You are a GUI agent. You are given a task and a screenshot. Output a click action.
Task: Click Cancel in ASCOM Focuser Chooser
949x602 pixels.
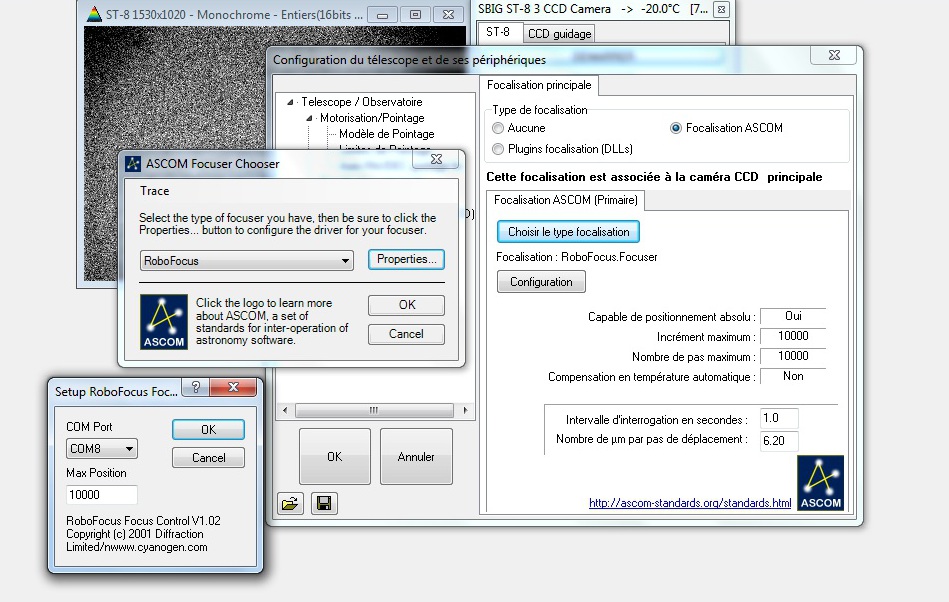406,334
